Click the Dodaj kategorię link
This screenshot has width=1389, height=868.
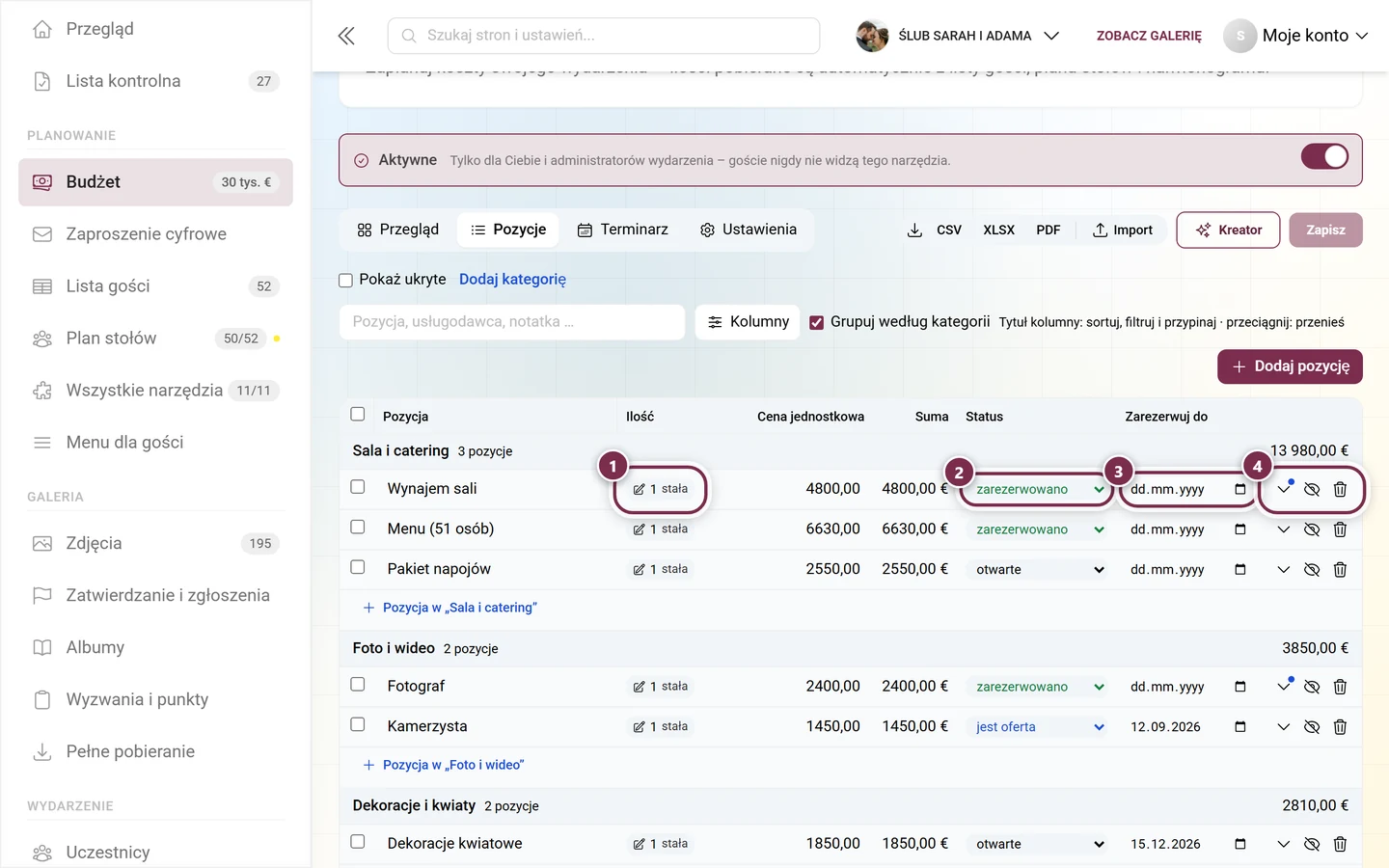512,280
